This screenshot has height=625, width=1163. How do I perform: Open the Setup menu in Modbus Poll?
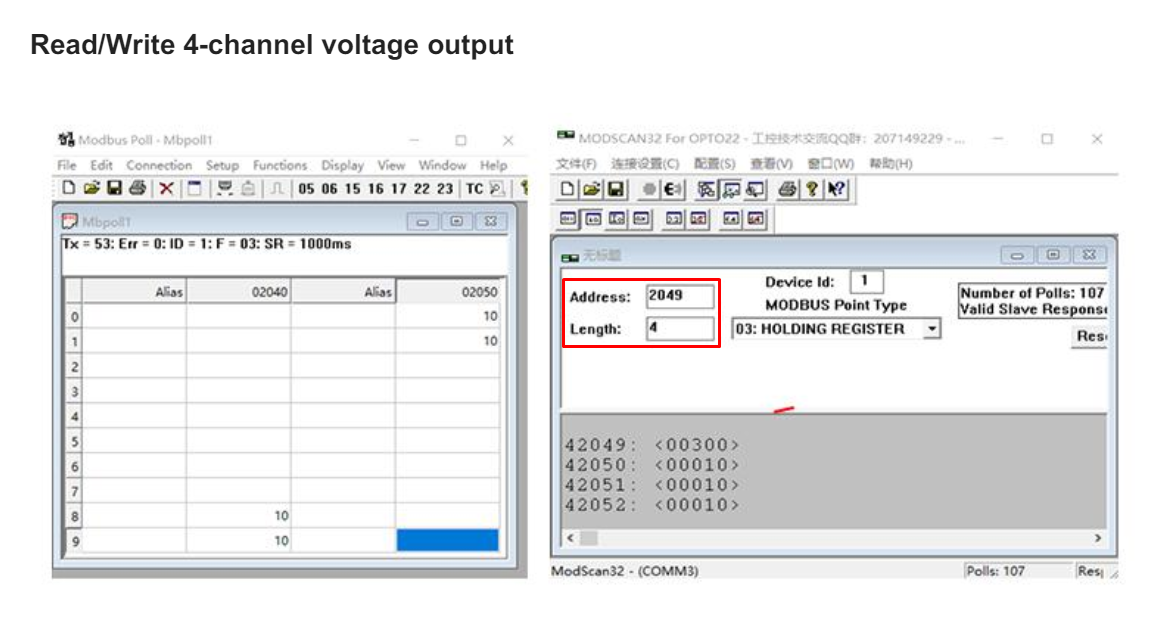222,165
